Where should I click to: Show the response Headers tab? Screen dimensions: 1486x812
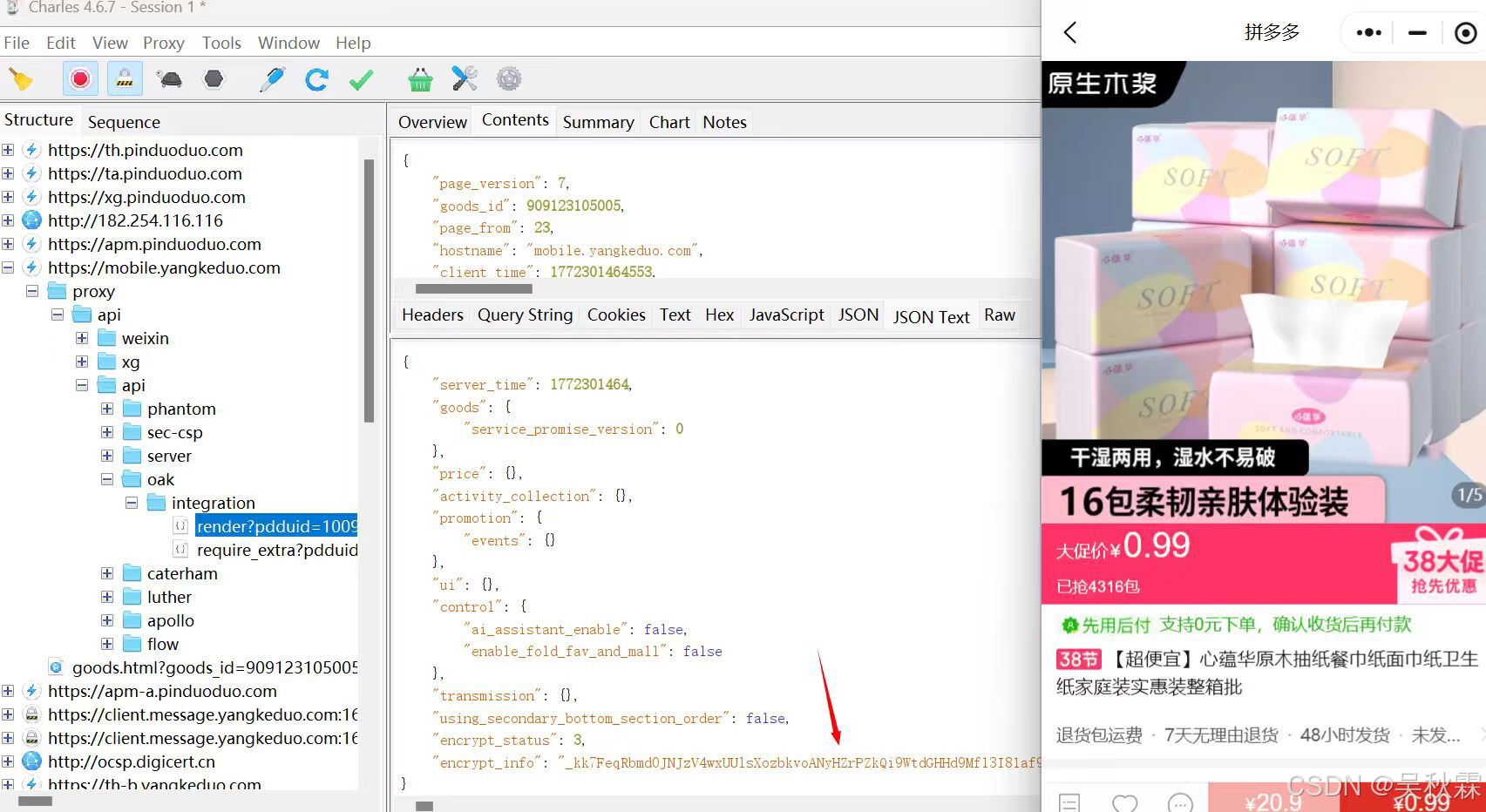[432, 315]
